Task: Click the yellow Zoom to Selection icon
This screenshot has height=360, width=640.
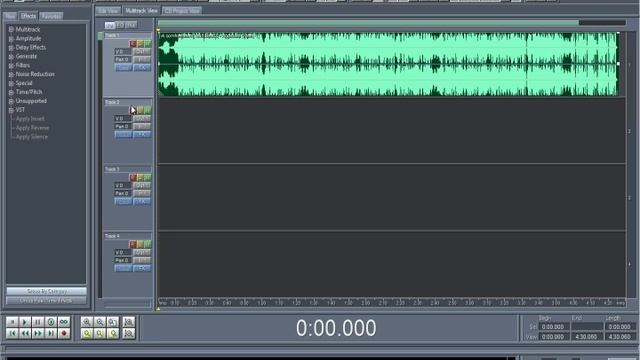Action: (87, 333)
